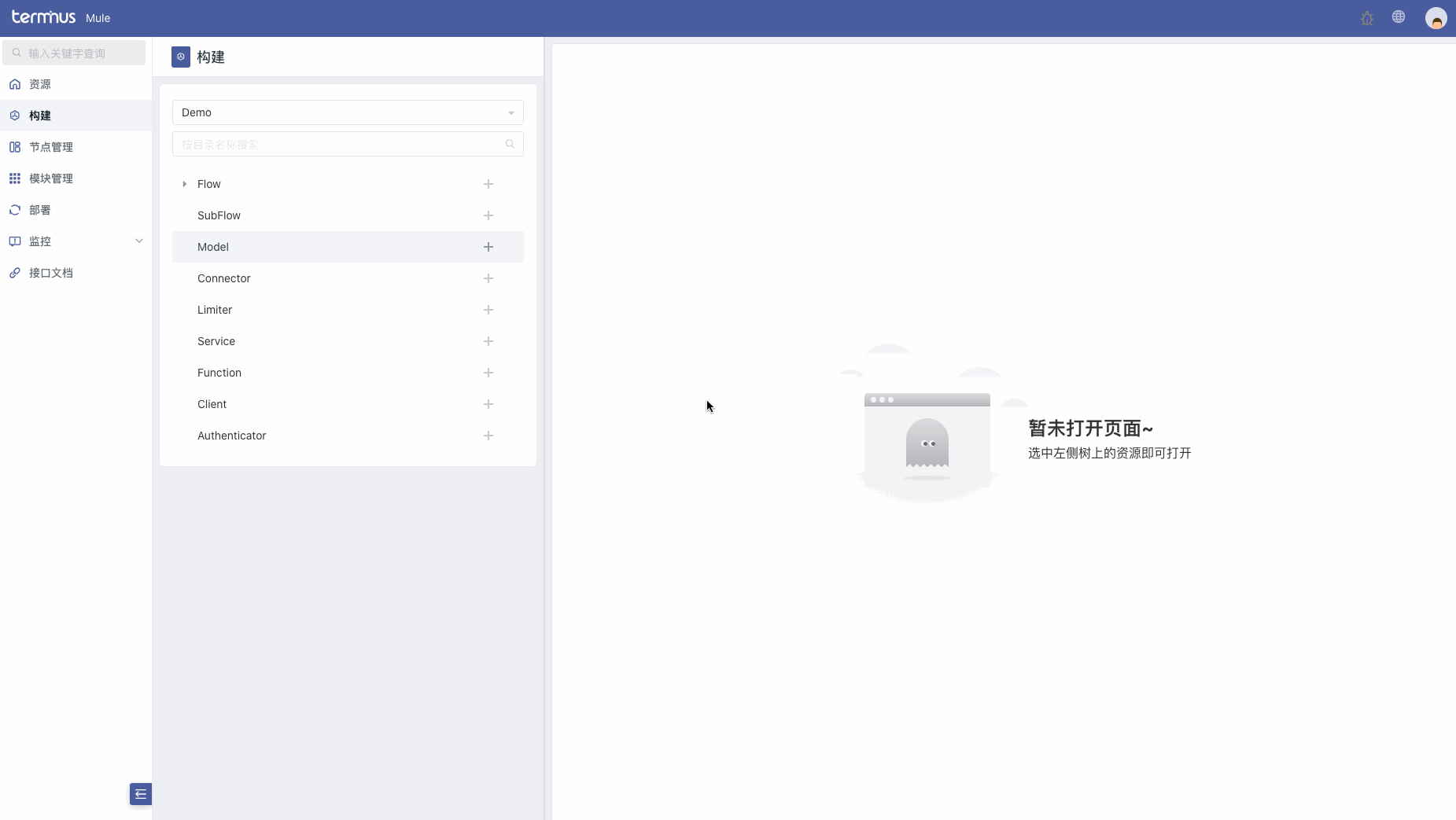This screenshot has height=820, width=1456.
Task: Add a new Client with plus
Action: [488, 404]
